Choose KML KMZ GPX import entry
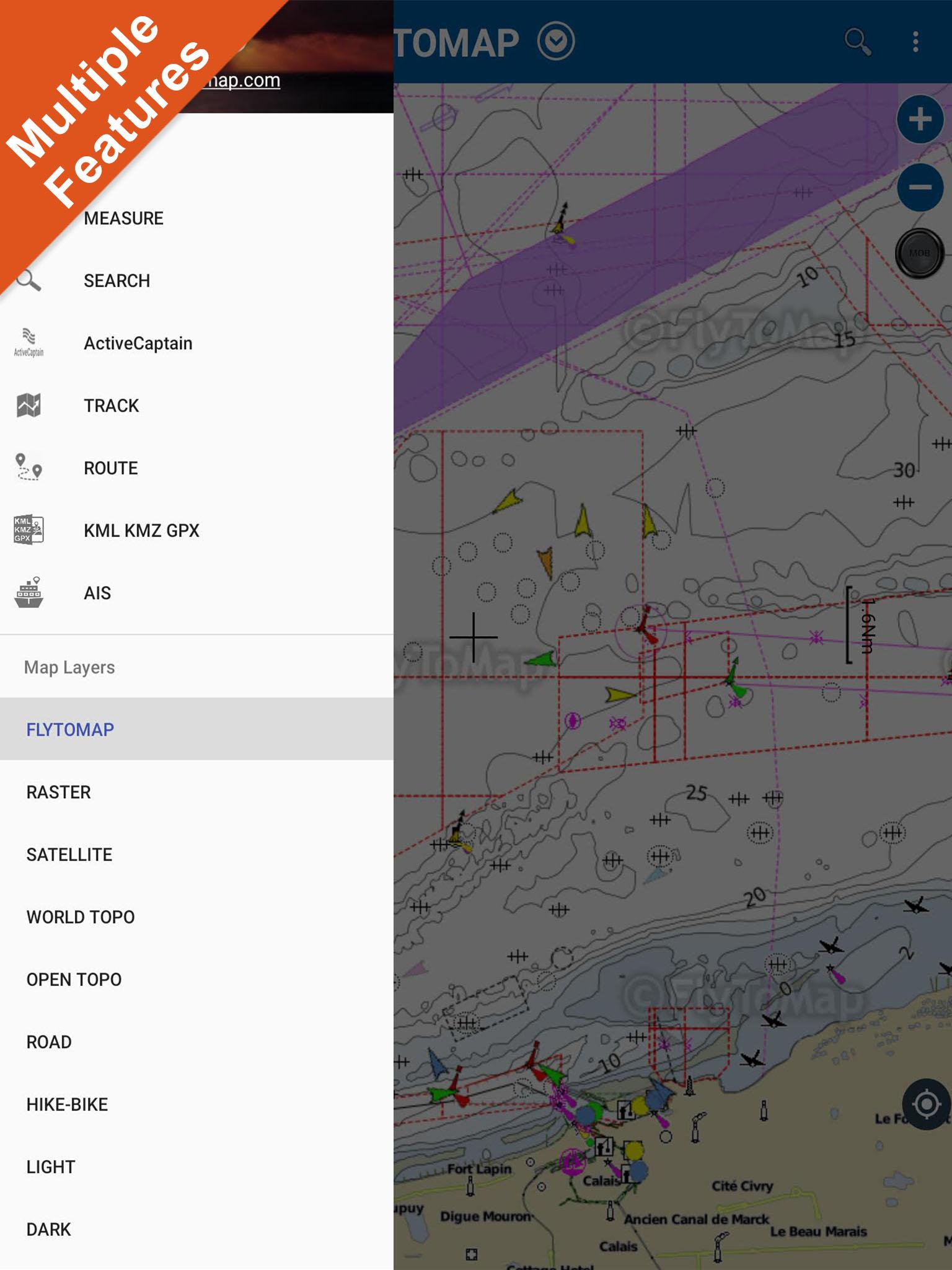Viewport: 952px width, 1270px height. point(196,530)
